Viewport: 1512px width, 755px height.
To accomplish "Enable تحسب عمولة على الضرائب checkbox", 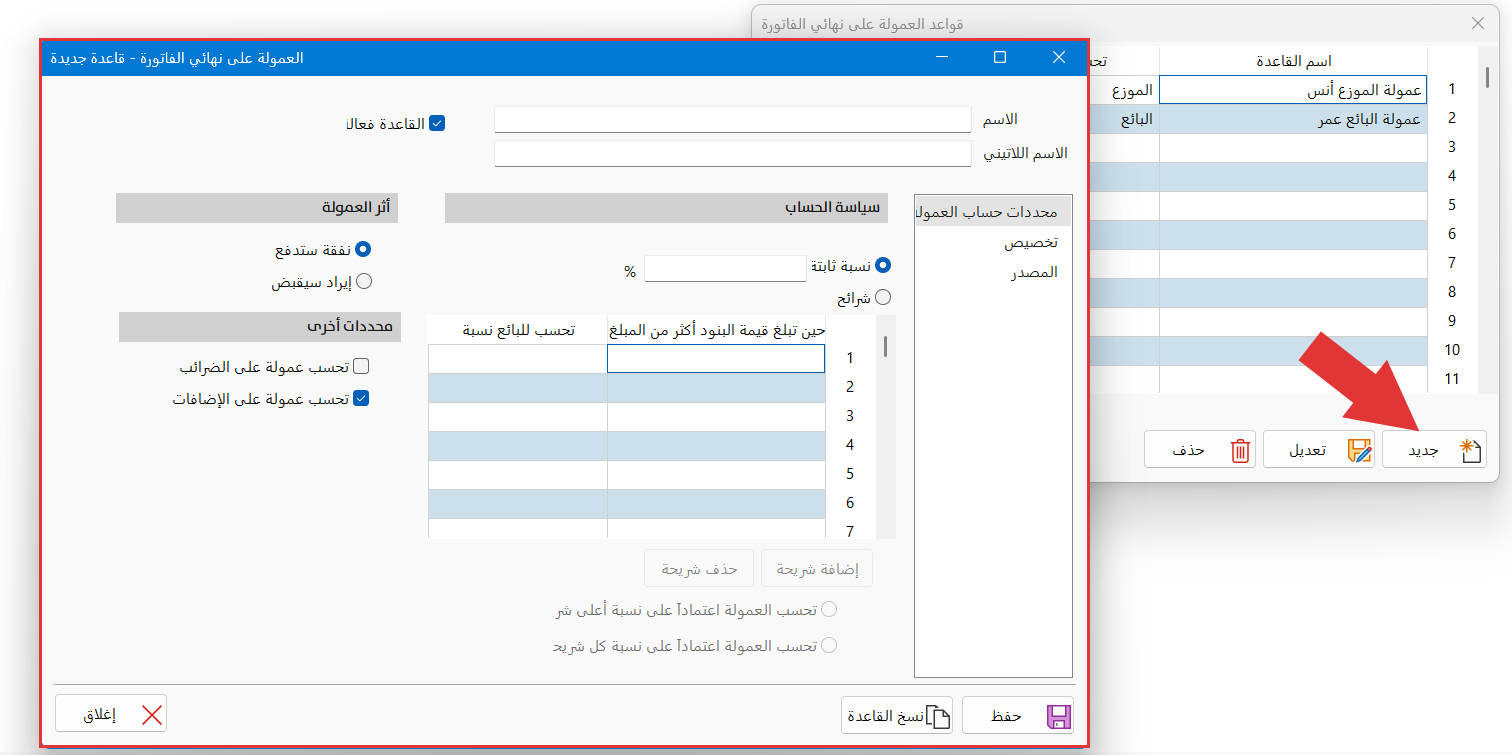I will (362, 367).
